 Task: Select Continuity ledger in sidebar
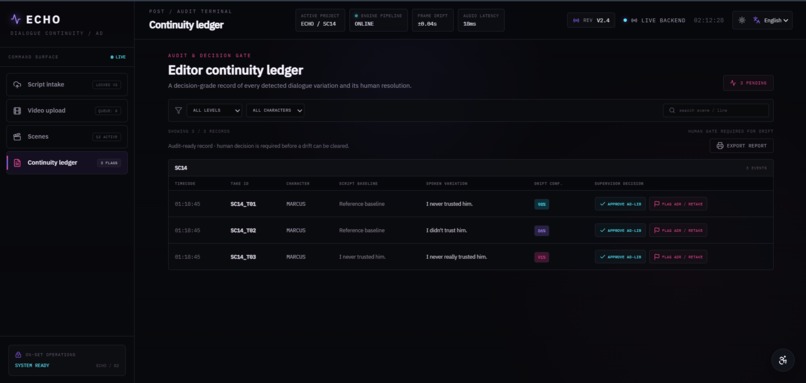point(67,163)
